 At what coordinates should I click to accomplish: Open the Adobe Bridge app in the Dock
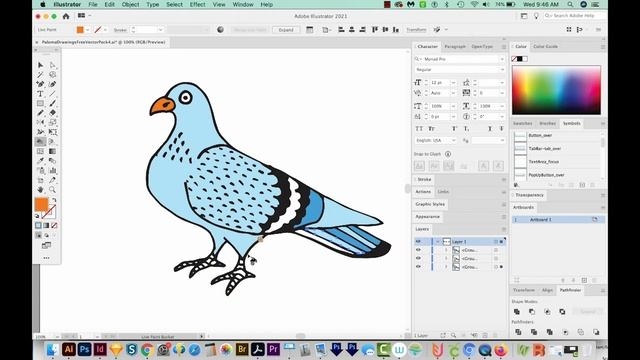point(242,349)
